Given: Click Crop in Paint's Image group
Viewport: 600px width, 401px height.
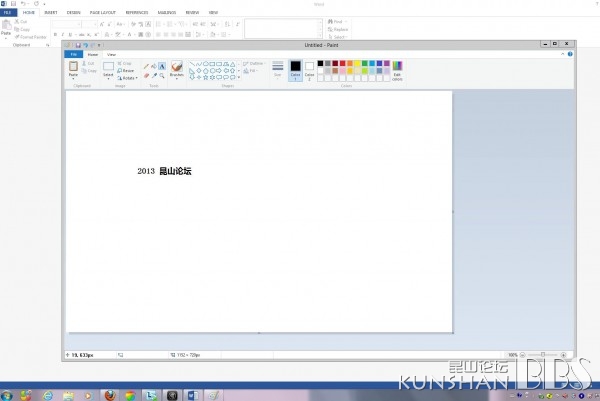Looking at the screenshot, I should point(124,63).
